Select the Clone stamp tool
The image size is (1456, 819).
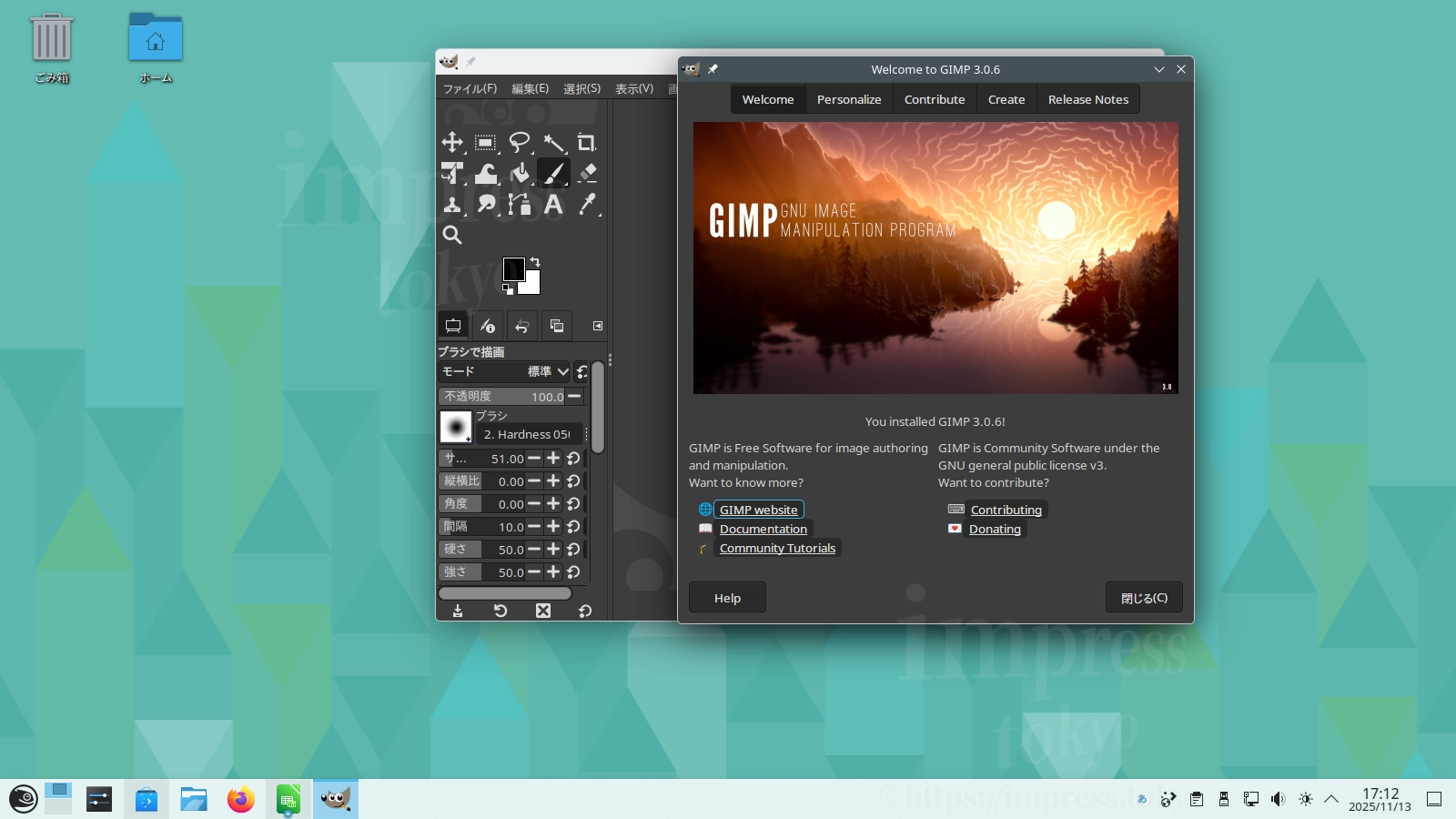pos(452,204)
